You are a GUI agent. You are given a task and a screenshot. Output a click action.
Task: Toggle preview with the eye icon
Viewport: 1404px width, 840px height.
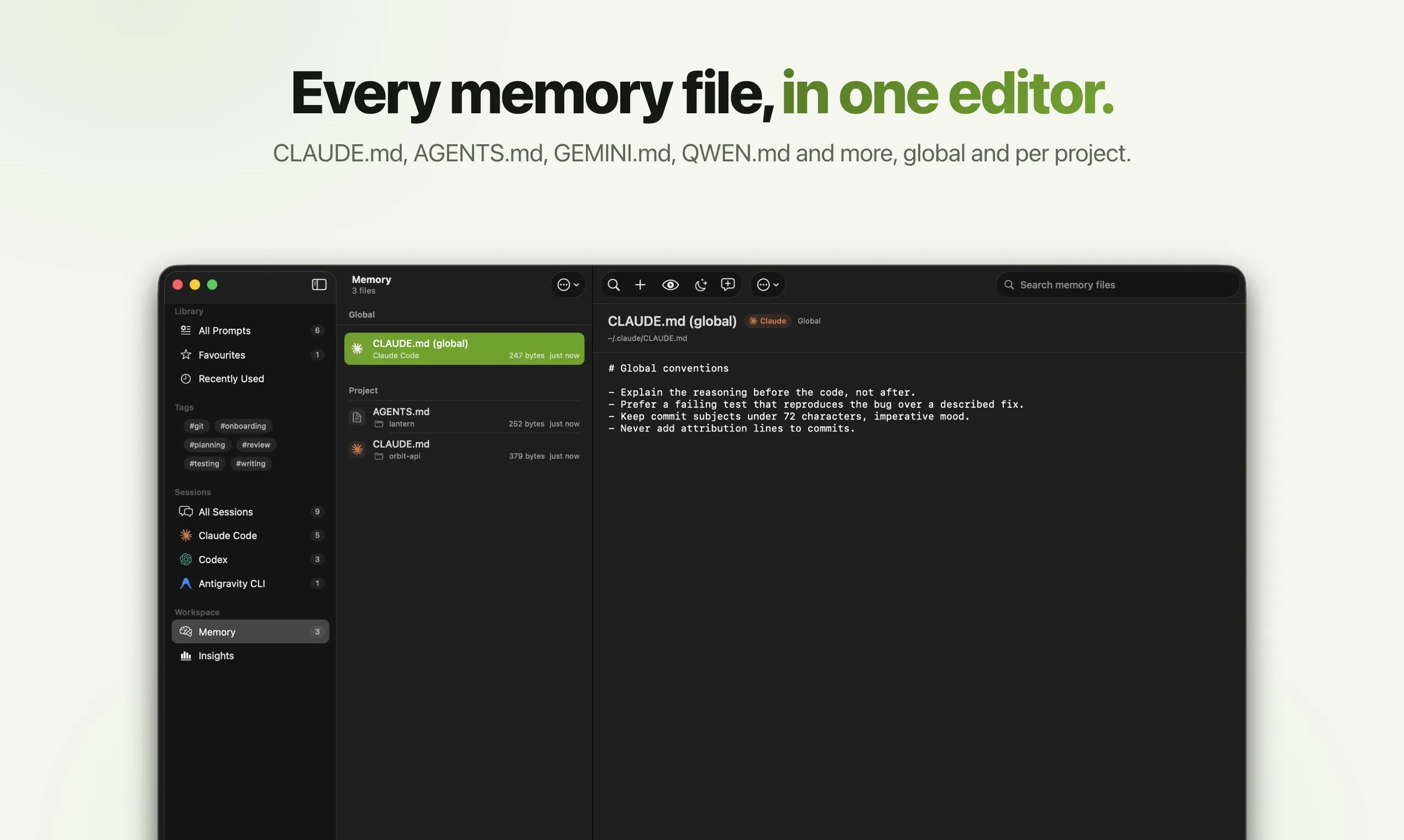(670, 285)
